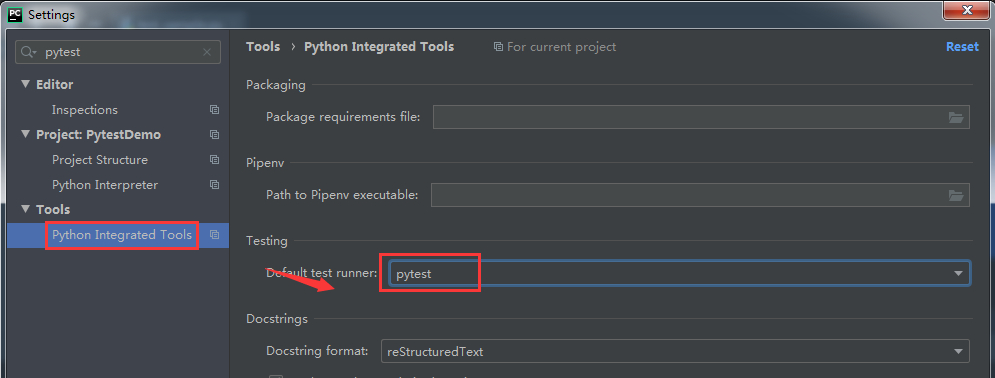This screenshot has width=995, height=378.
Task: Browse for Package requirements file folder icon
Action: [956, 117]
